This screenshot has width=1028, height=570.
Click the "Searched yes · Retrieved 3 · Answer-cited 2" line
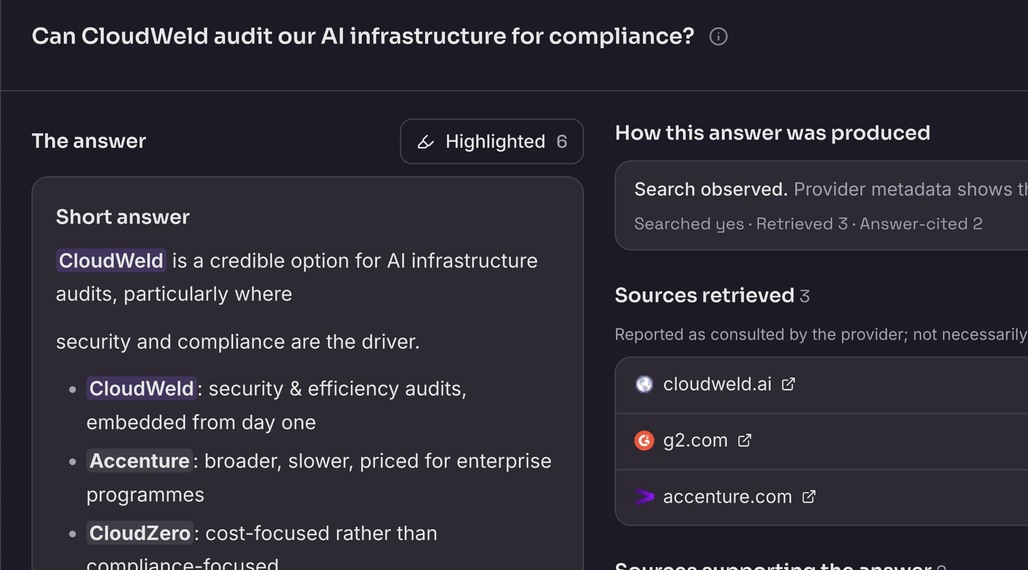(x=808, y=224)
